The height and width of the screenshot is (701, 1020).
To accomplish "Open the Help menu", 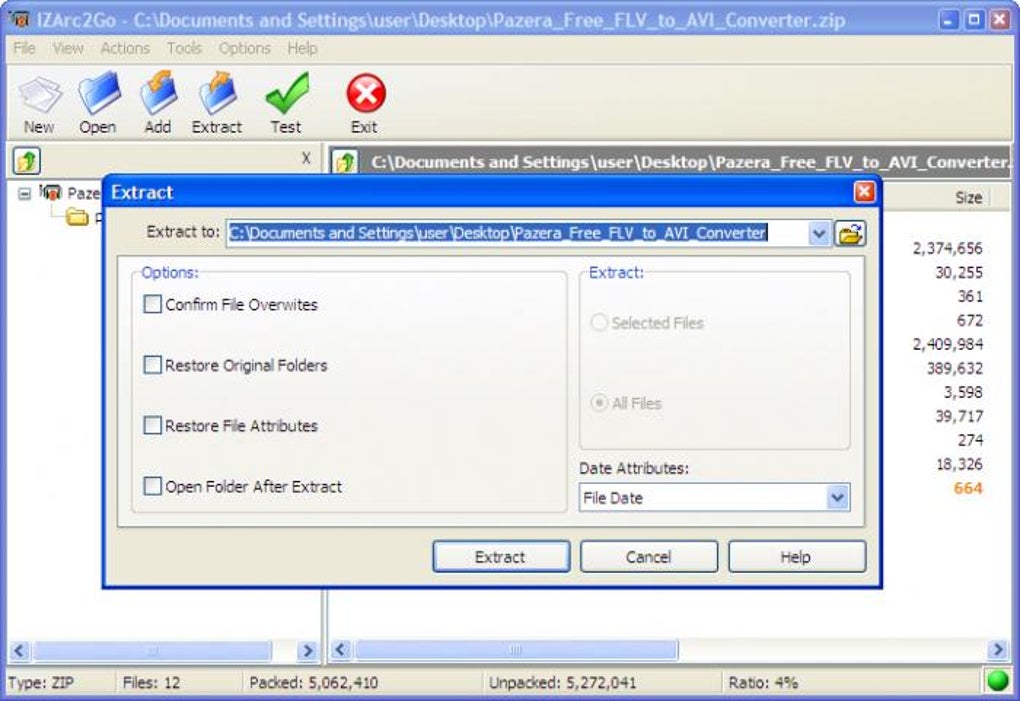I will [x=302, y=48].
